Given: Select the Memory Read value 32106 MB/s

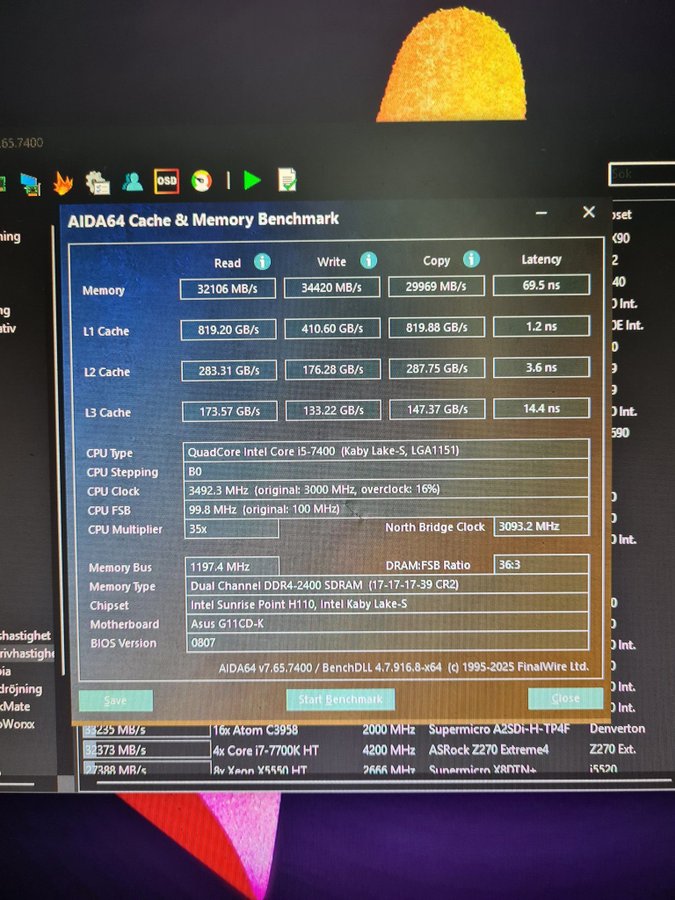Looking at the screenshot, I should pyautogui.click(x=228, y=289).
